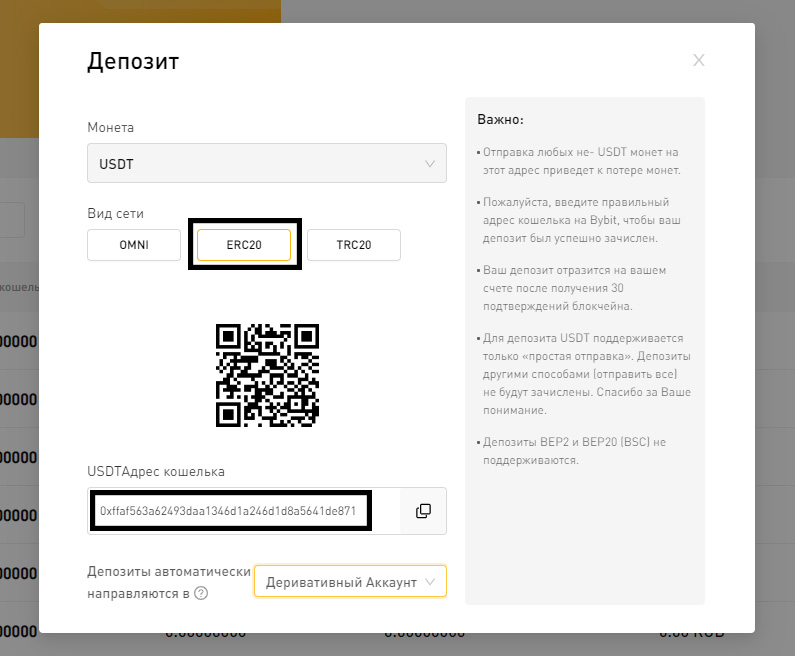Close the Депозит dialog with the X
795x656 pixels.
tap(699, 60)
